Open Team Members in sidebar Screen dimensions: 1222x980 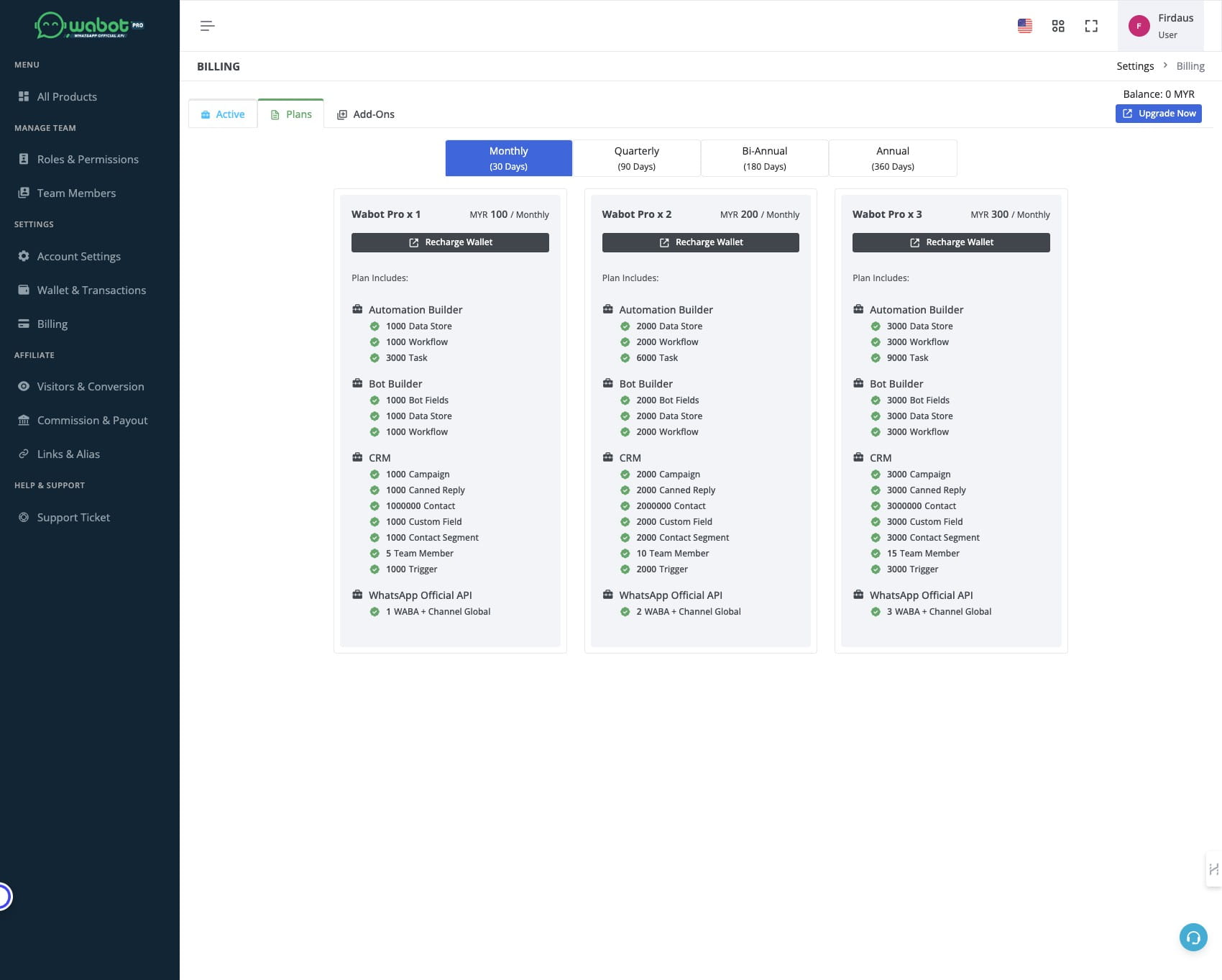(x=90, y=193)
